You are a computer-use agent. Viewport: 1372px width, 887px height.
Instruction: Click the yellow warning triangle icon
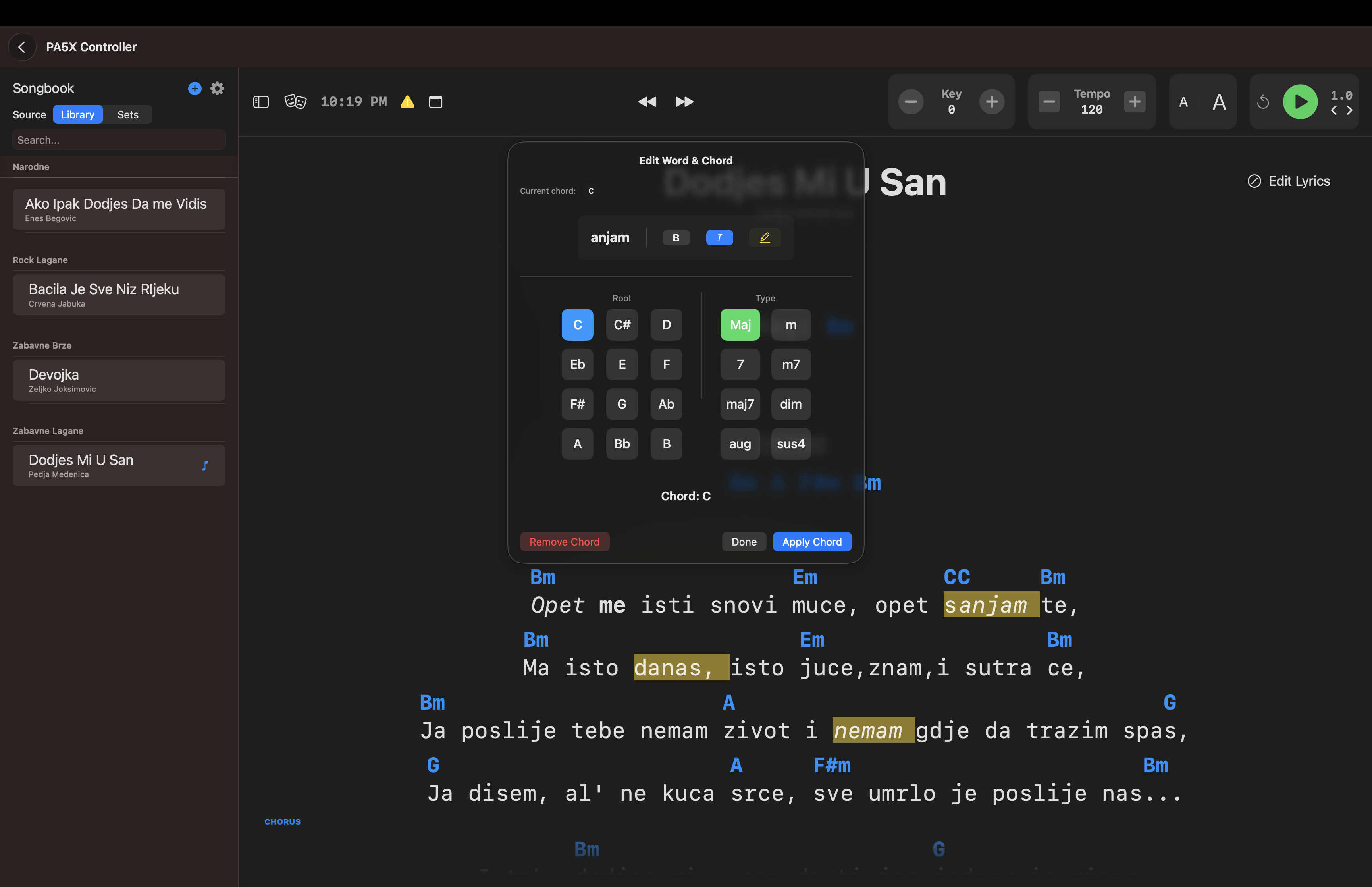(x=408, y=102)
